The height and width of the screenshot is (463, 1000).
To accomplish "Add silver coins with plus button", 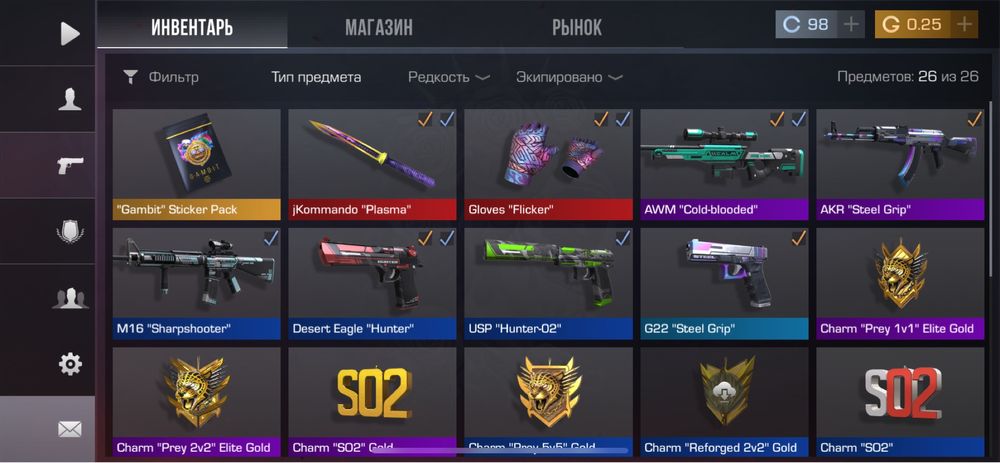I will point(851,25).
